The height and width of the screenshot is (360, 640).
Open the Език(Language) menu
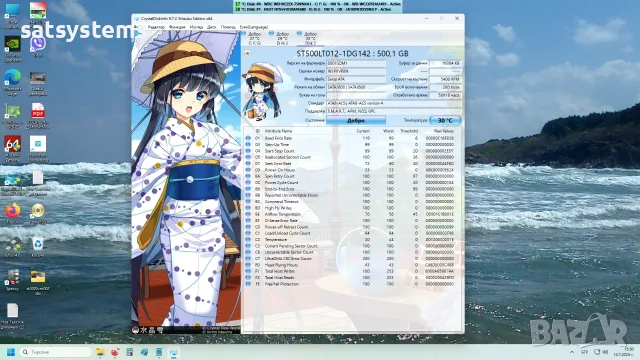coord(254,27)
